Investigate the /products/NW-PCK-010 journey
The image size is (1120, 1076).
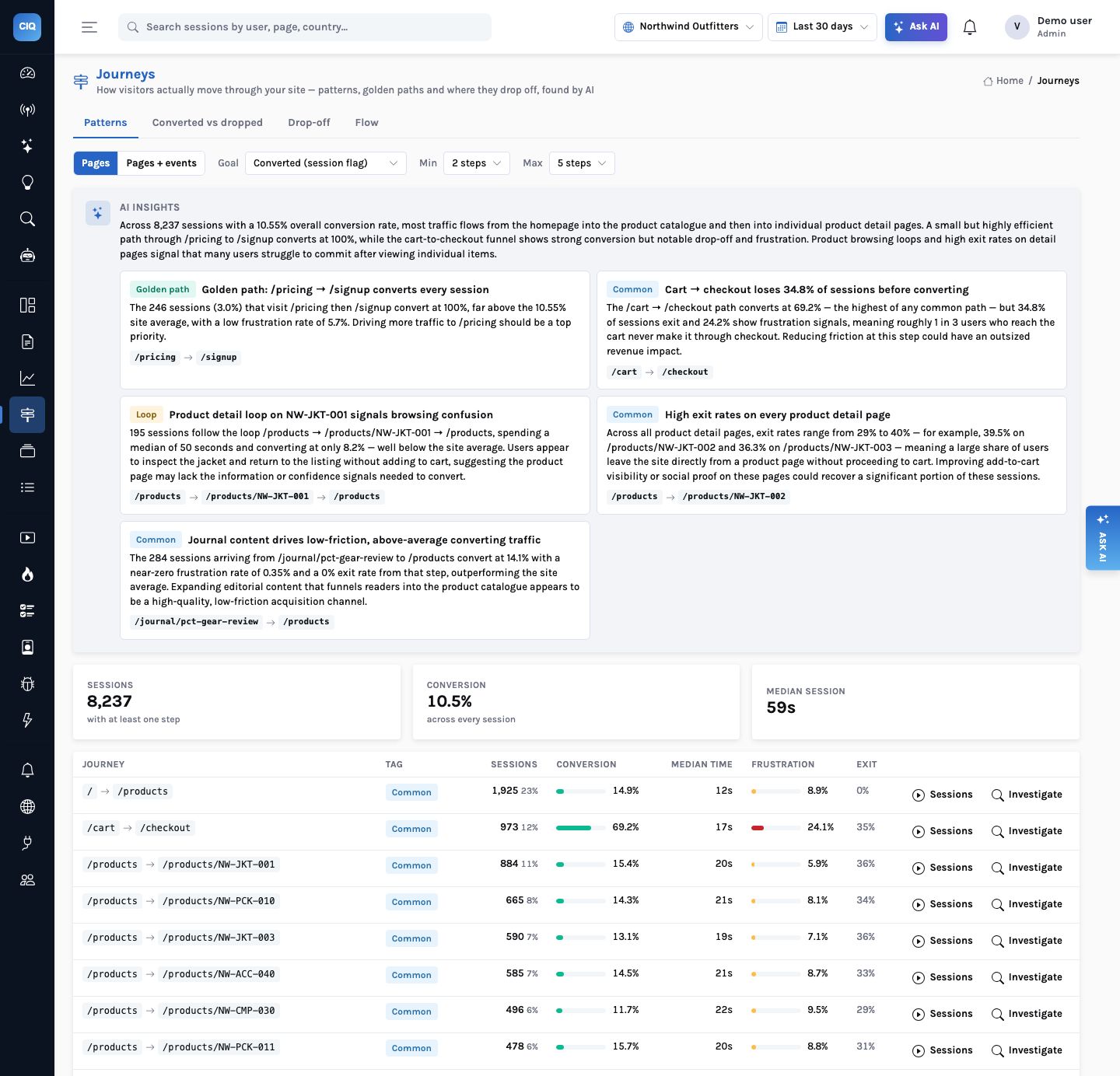(1027, 904)
